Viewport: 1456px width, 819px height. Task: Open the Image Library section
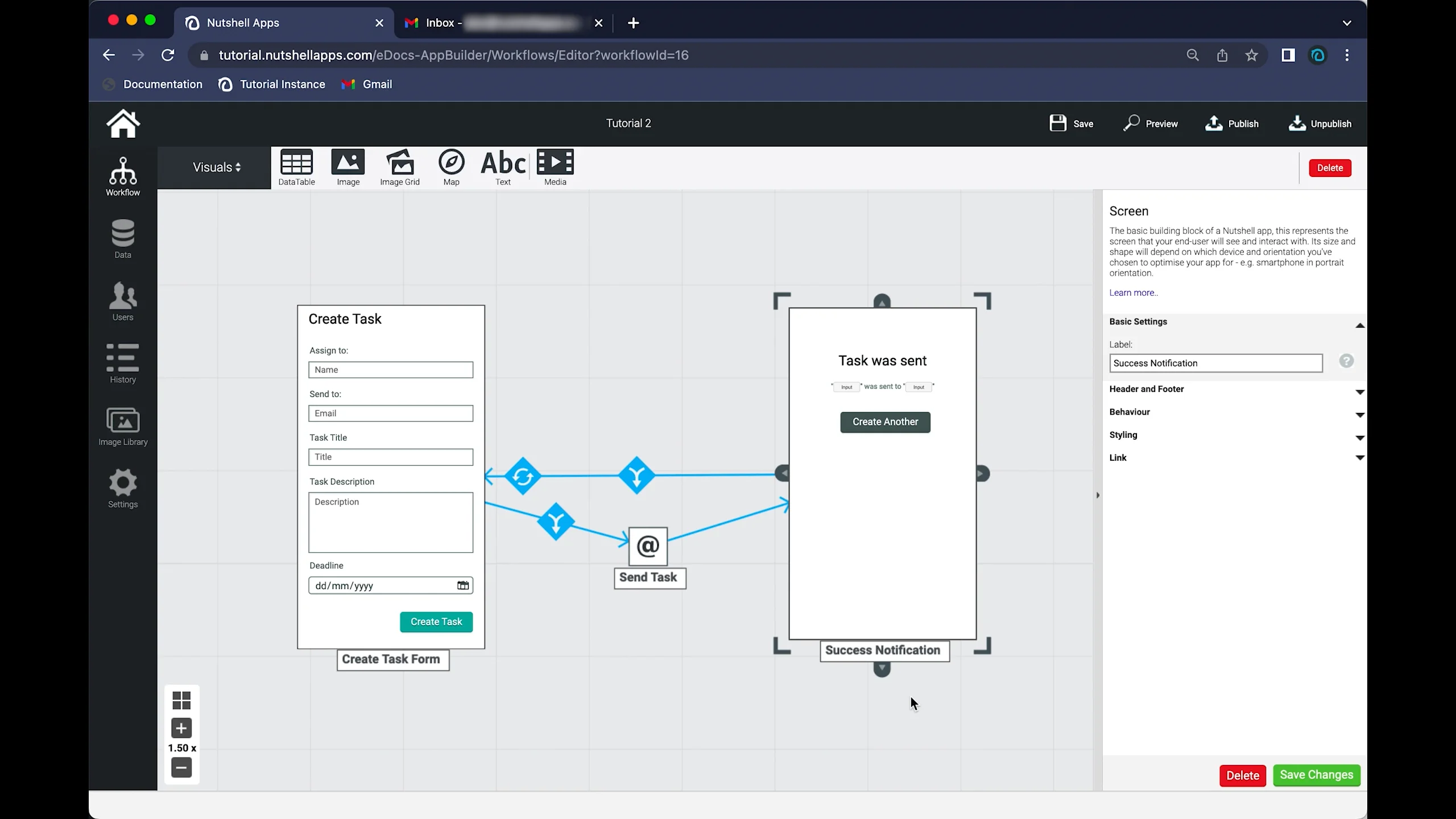(123, 427)
